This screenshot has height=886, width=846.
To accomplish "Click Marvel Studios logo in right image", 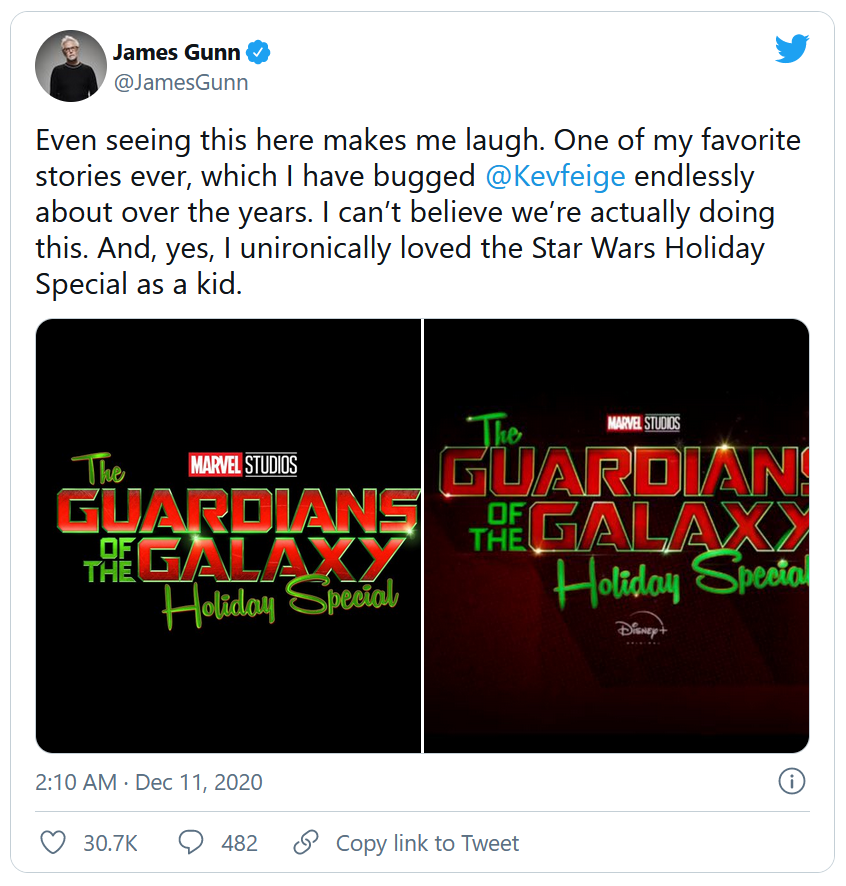I will [644, 424].
